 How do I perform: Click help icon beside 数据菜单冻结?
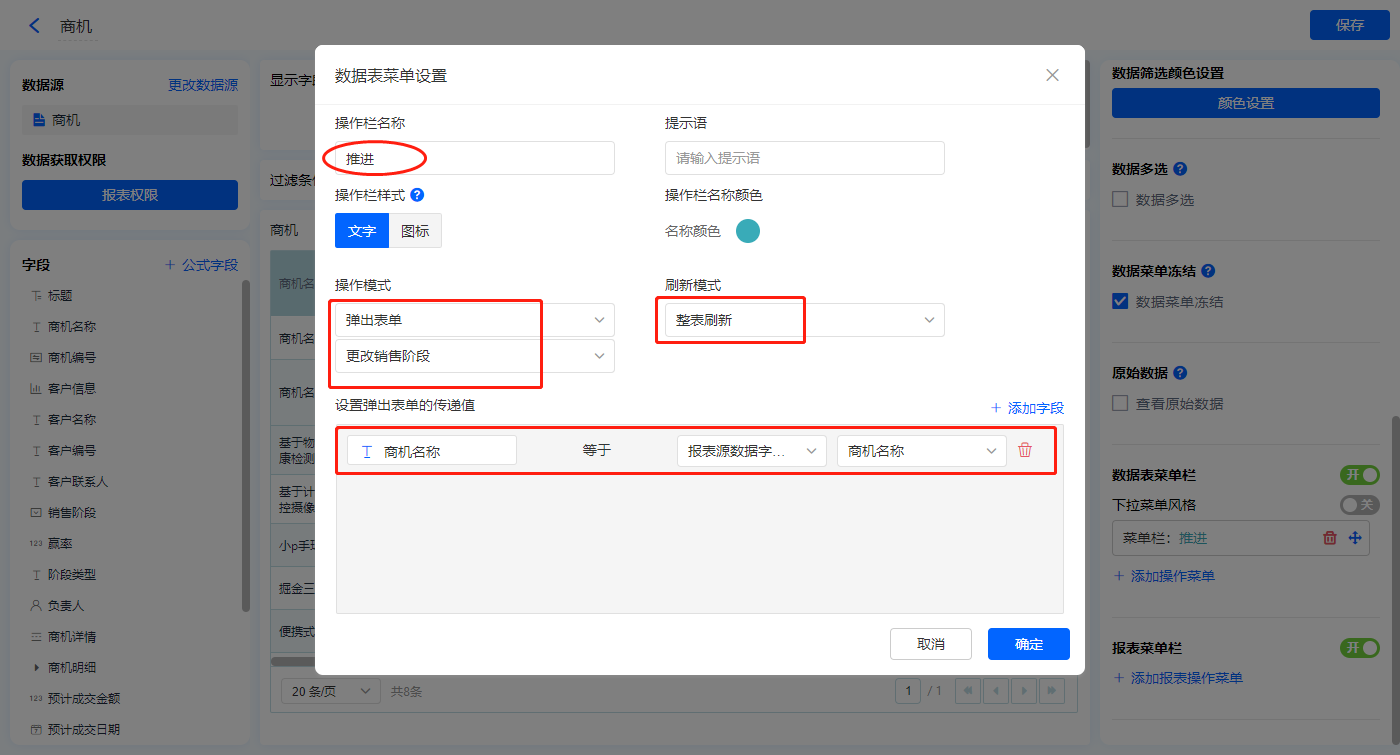(x=1208, y=271)
